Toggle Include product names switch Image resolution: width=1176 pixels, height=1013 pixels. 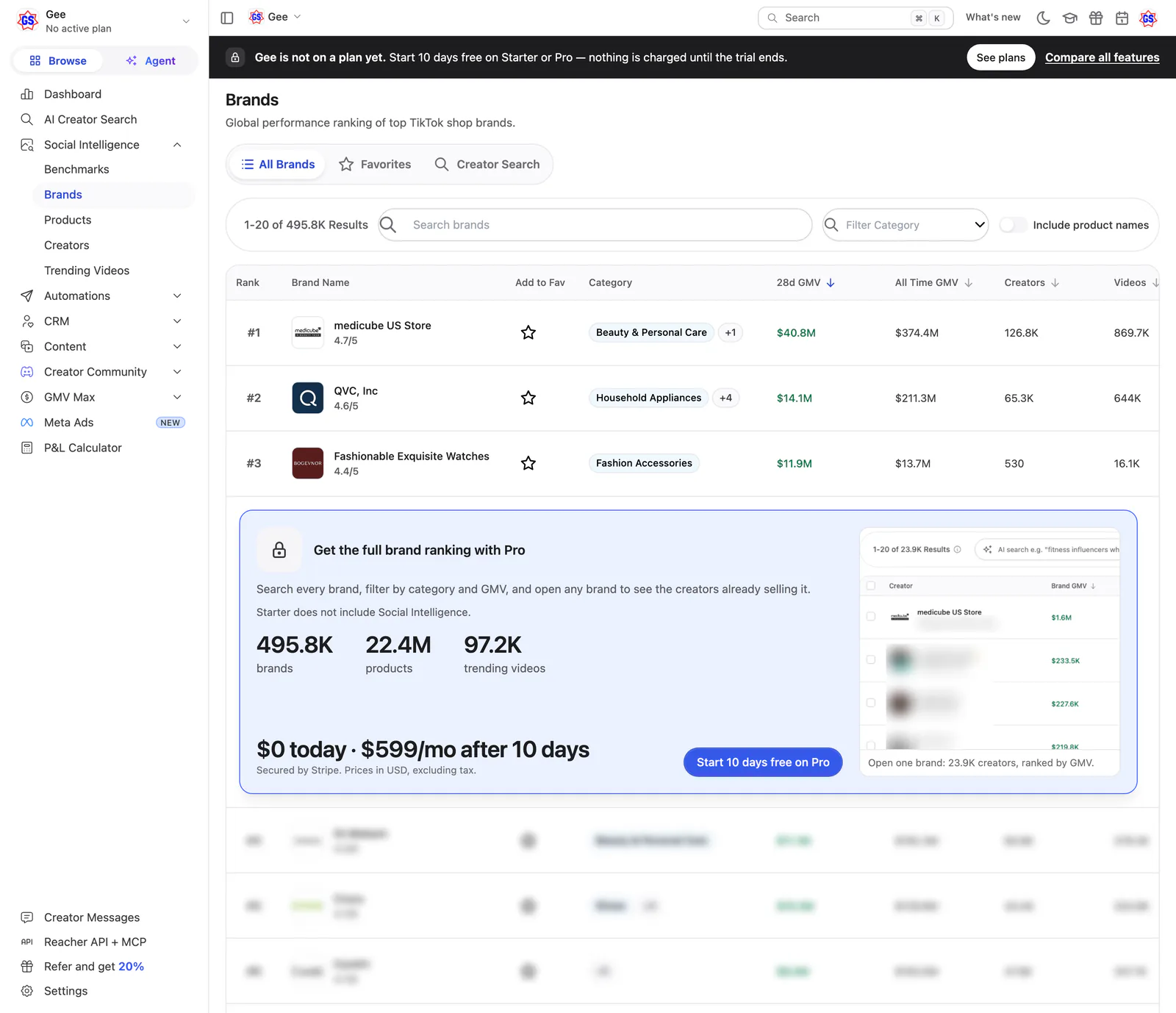coord(1014,225)
